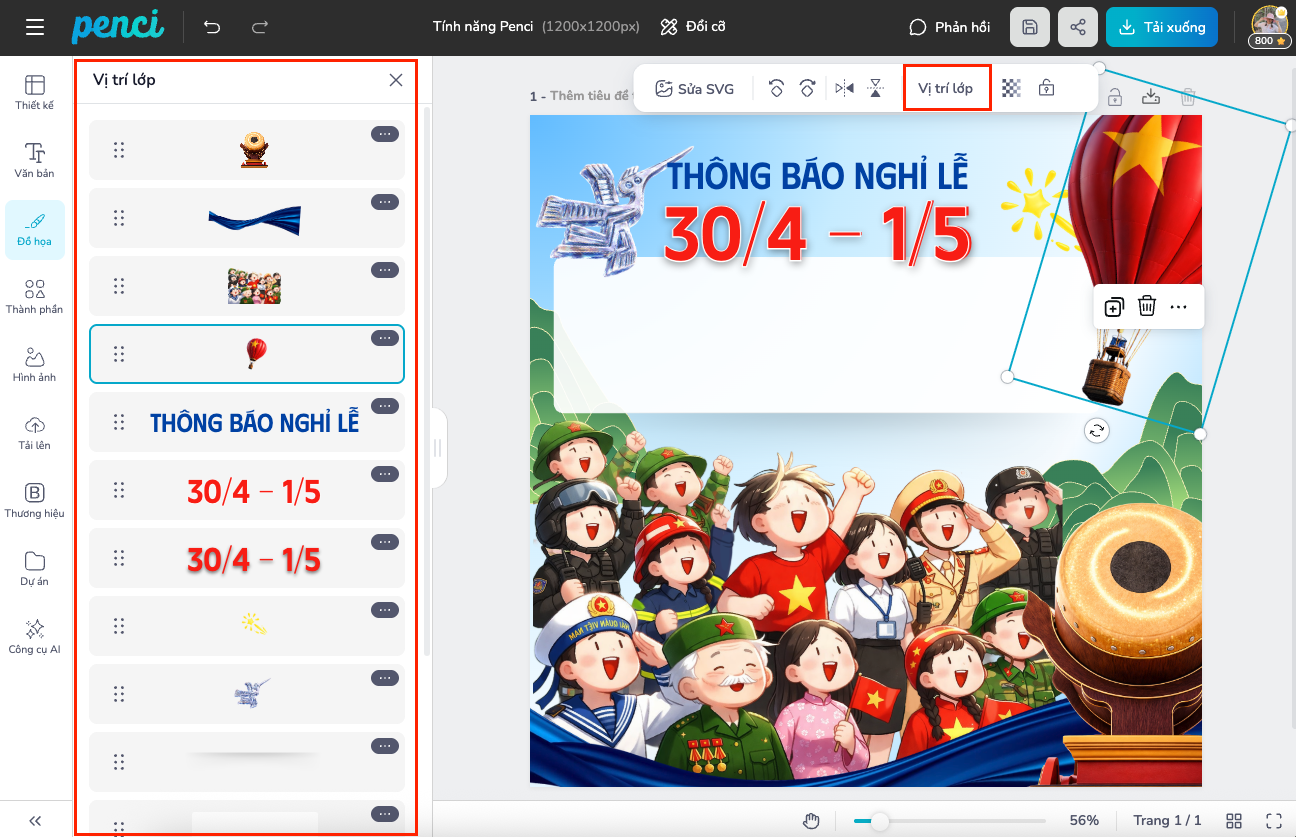Open the Văn bản sidebar tab
This screenshot has width=1296, height=837.
click(x=35, y=160)
